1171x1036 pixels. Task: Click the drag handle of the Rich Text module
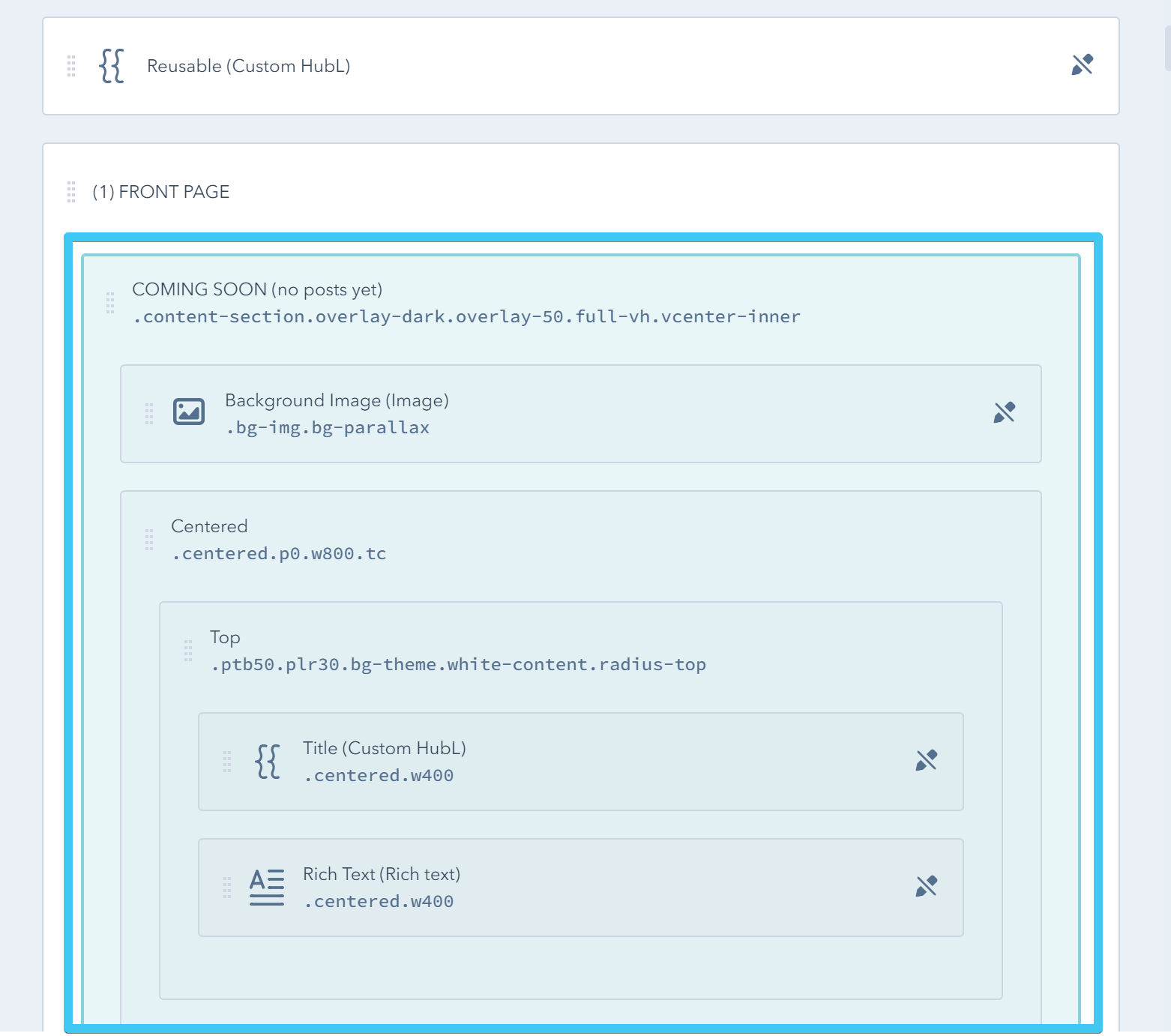[x=226, y=888]
